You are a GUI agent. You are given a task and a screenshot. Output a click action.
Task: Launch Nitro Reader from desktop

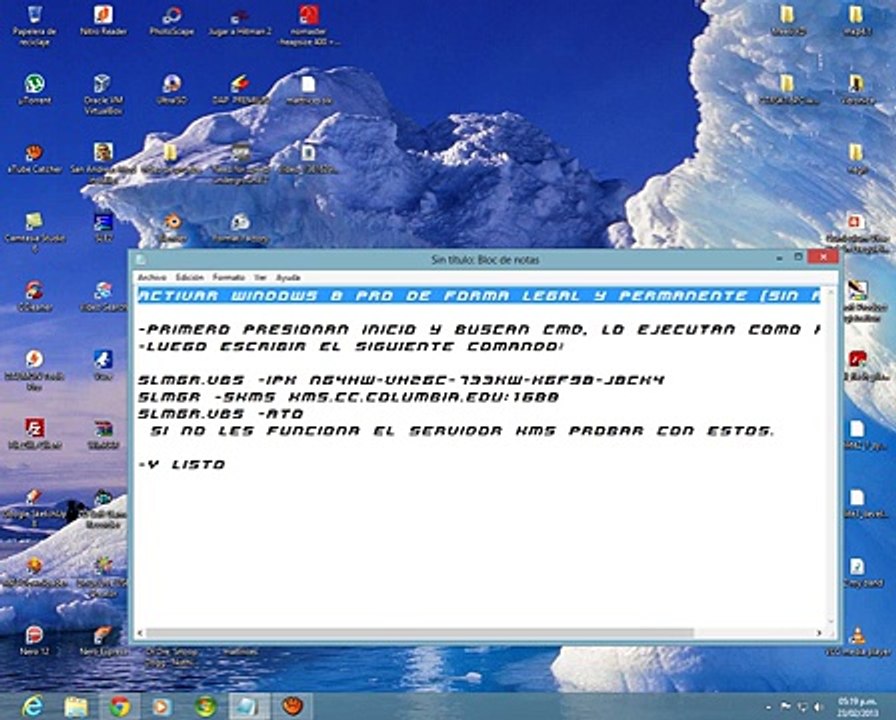click(x=103, y=21)
